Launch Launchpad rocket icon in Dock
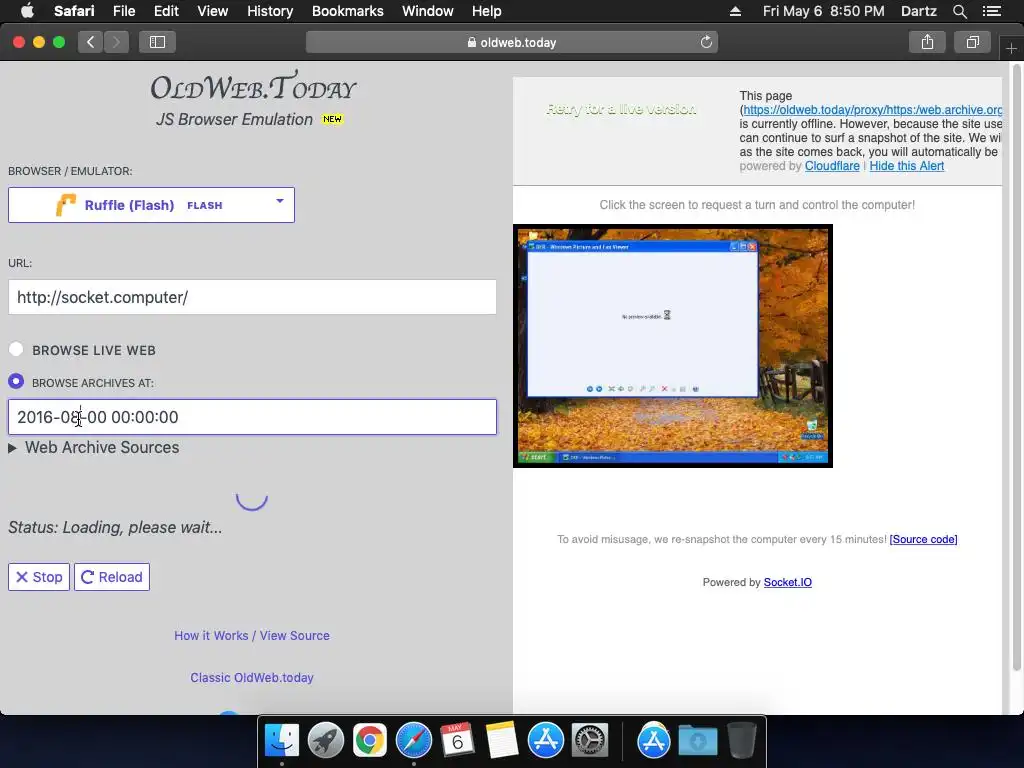Screen dimensions: 1024x768 tap(325, 741)
